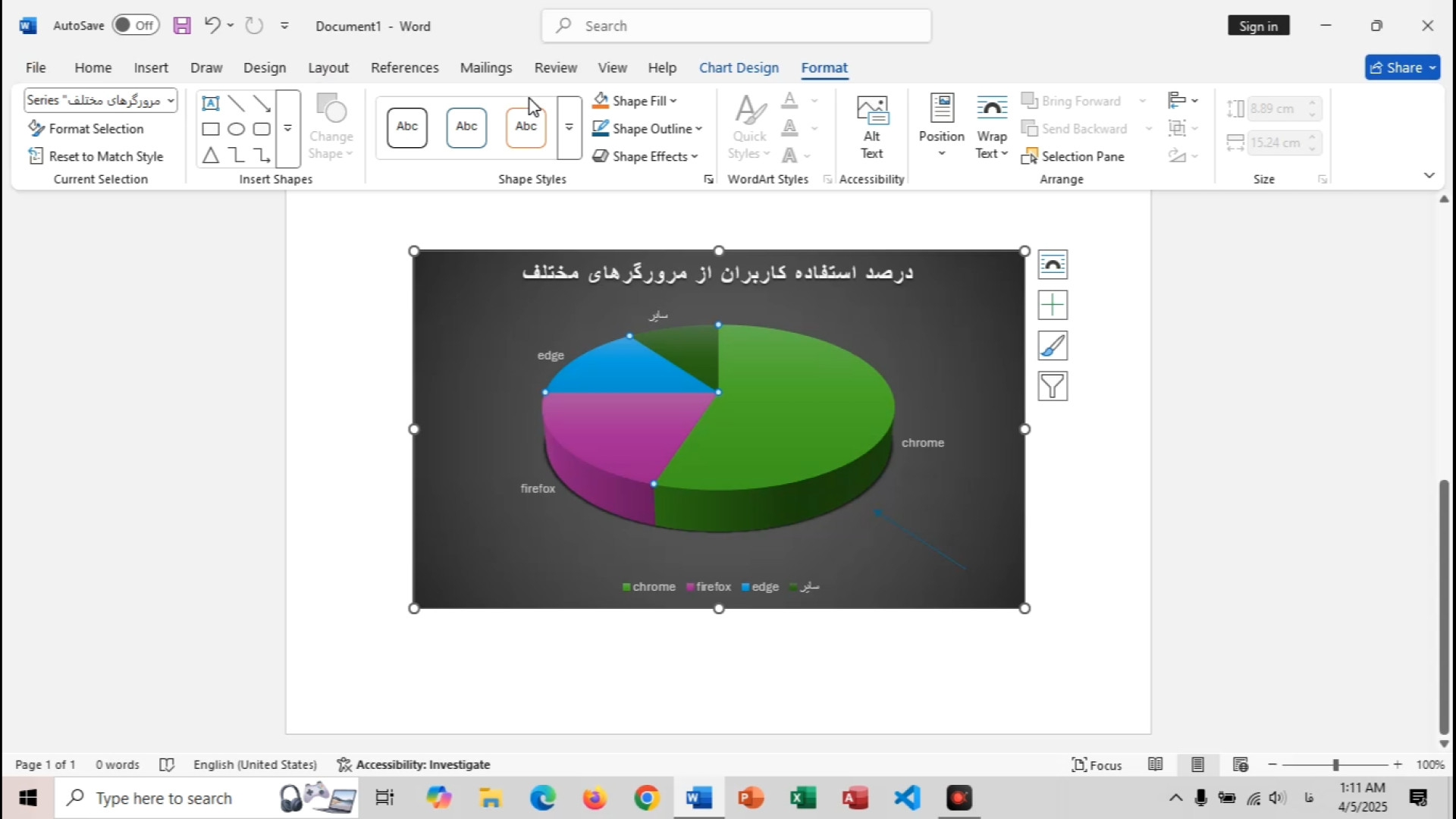This screenshot has height=819, width=1456.
Task: Click Accessibility: Investigate status
Action: pos(414,764)
